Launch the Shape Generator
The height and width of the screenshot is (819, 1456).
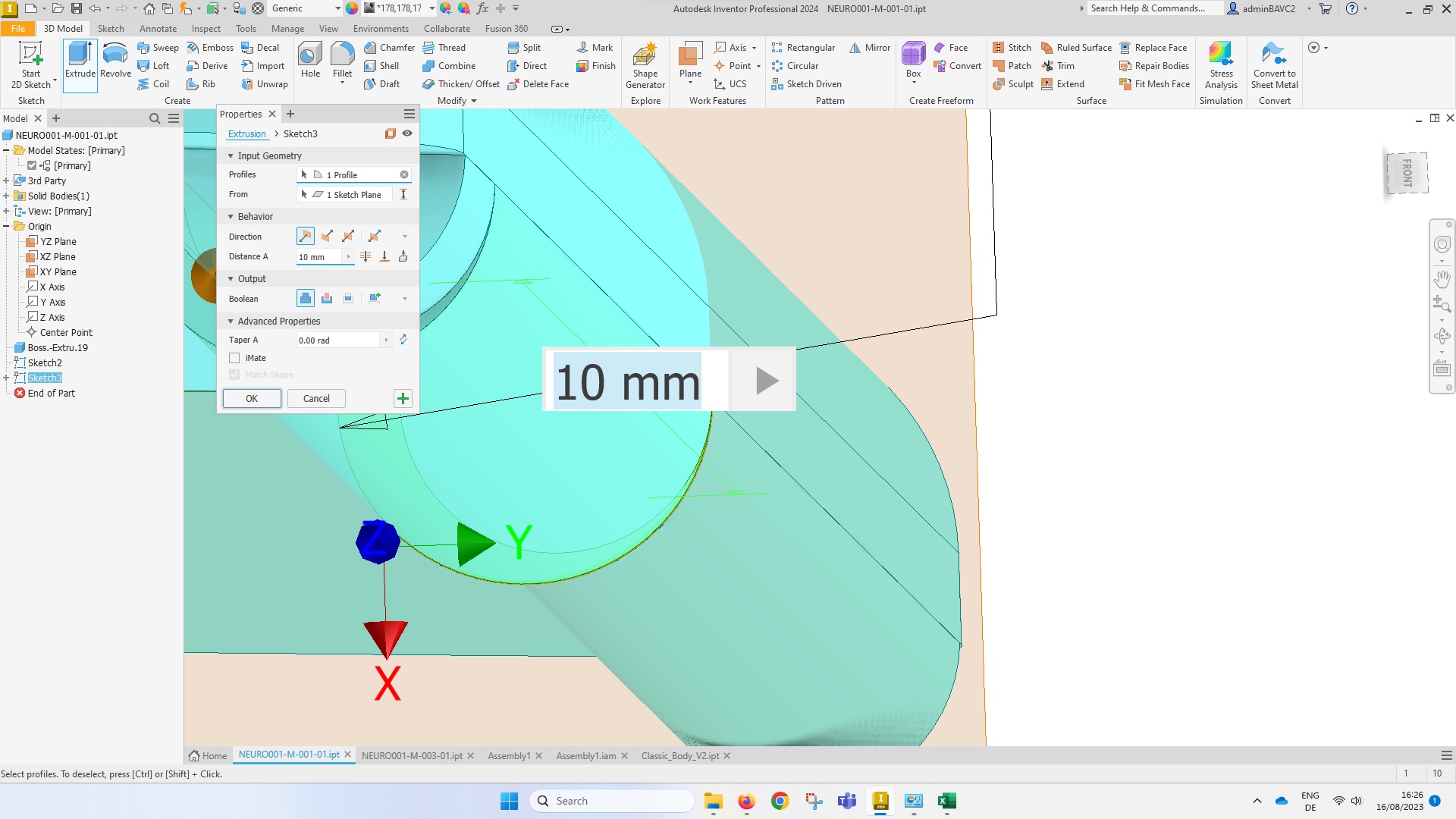tap(645, 64)
